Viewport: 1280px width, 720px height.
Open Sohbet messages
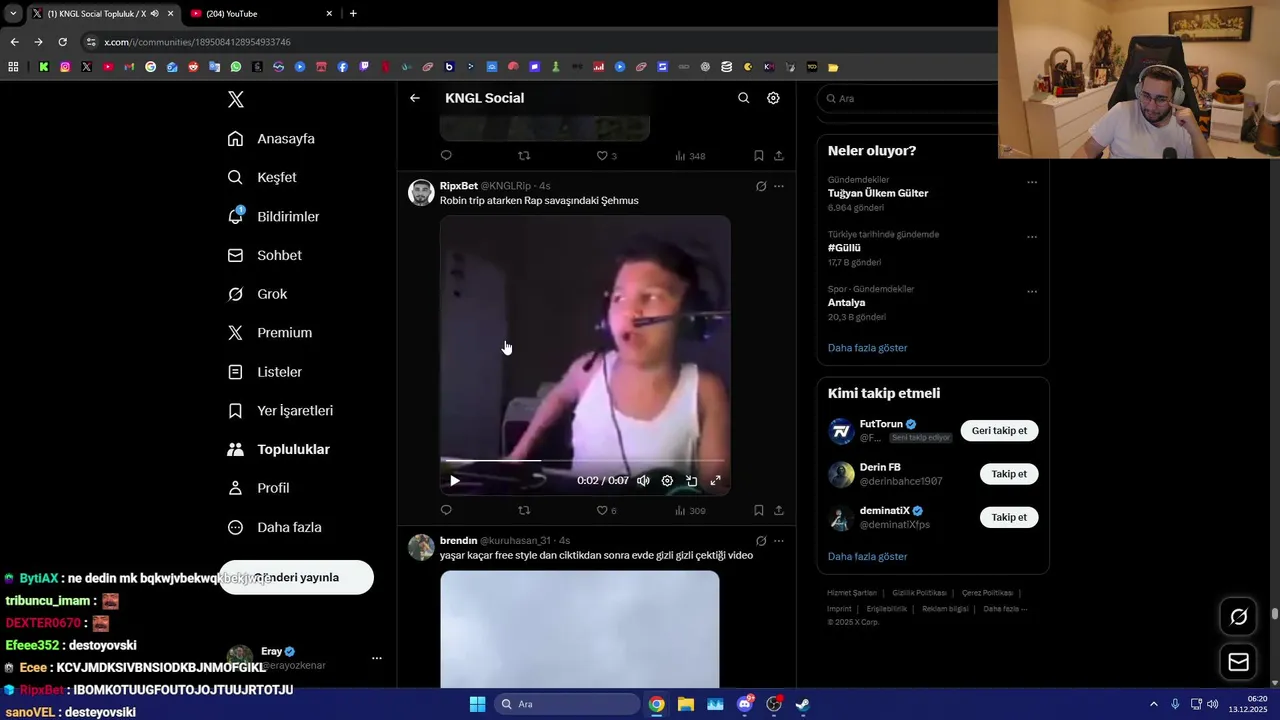tap(264, 255)
